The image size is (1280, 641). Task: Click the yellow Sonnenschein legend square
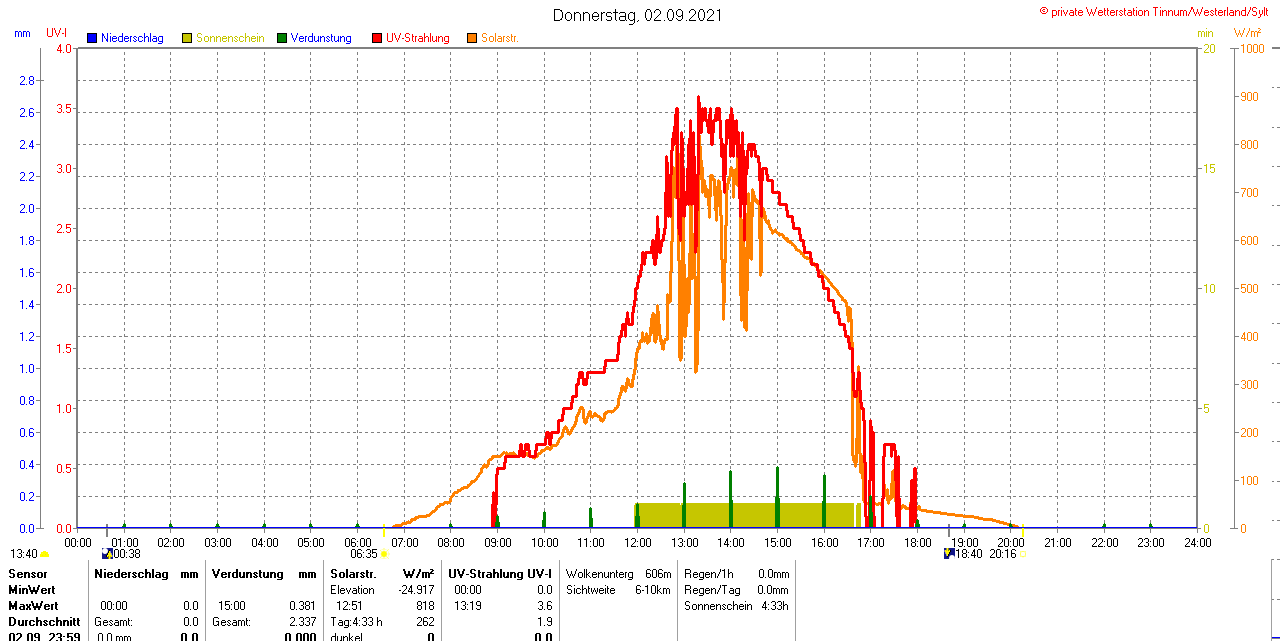tap(187, 38)
